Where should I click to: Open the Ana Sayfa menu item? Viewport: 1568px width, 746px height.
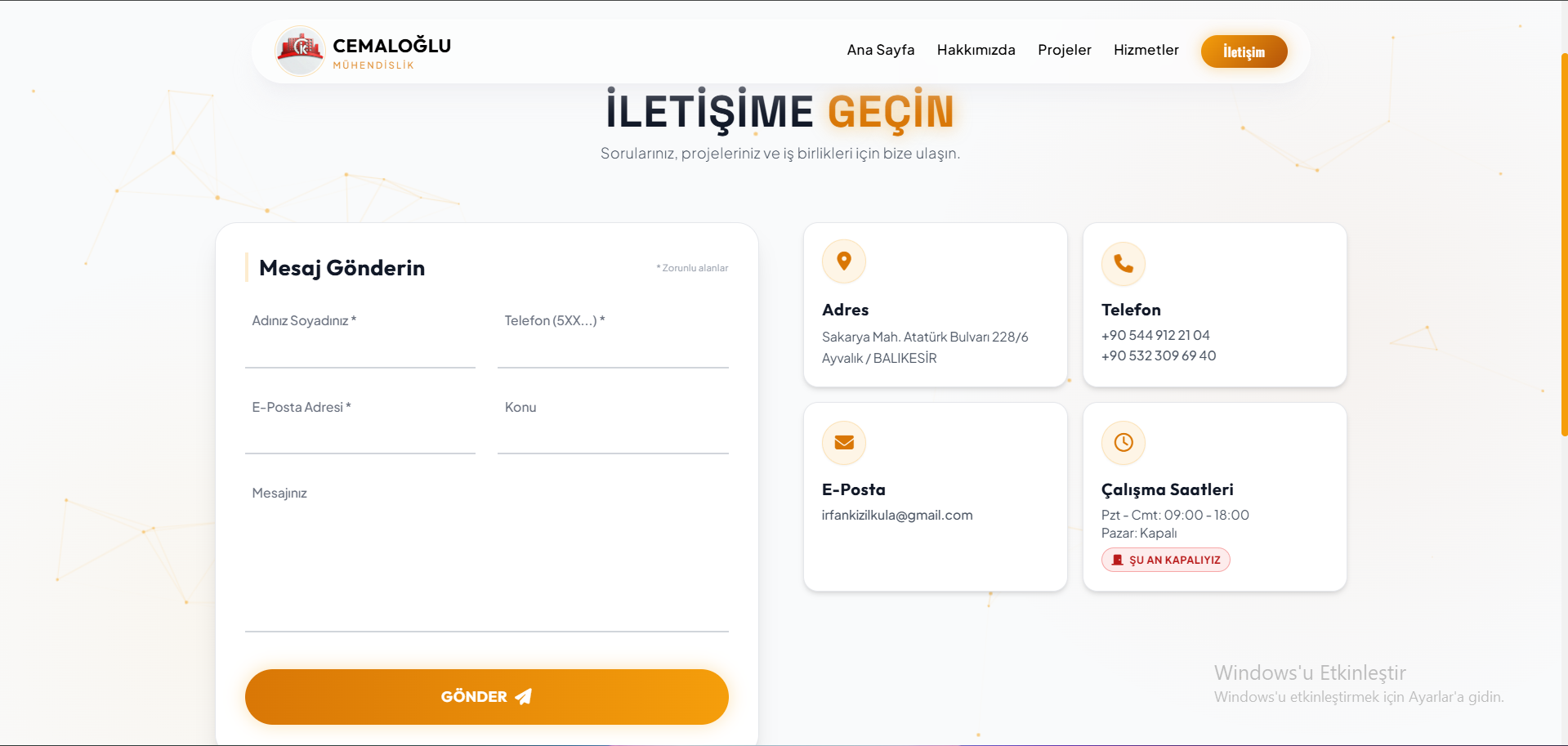(x=880, y=50)
